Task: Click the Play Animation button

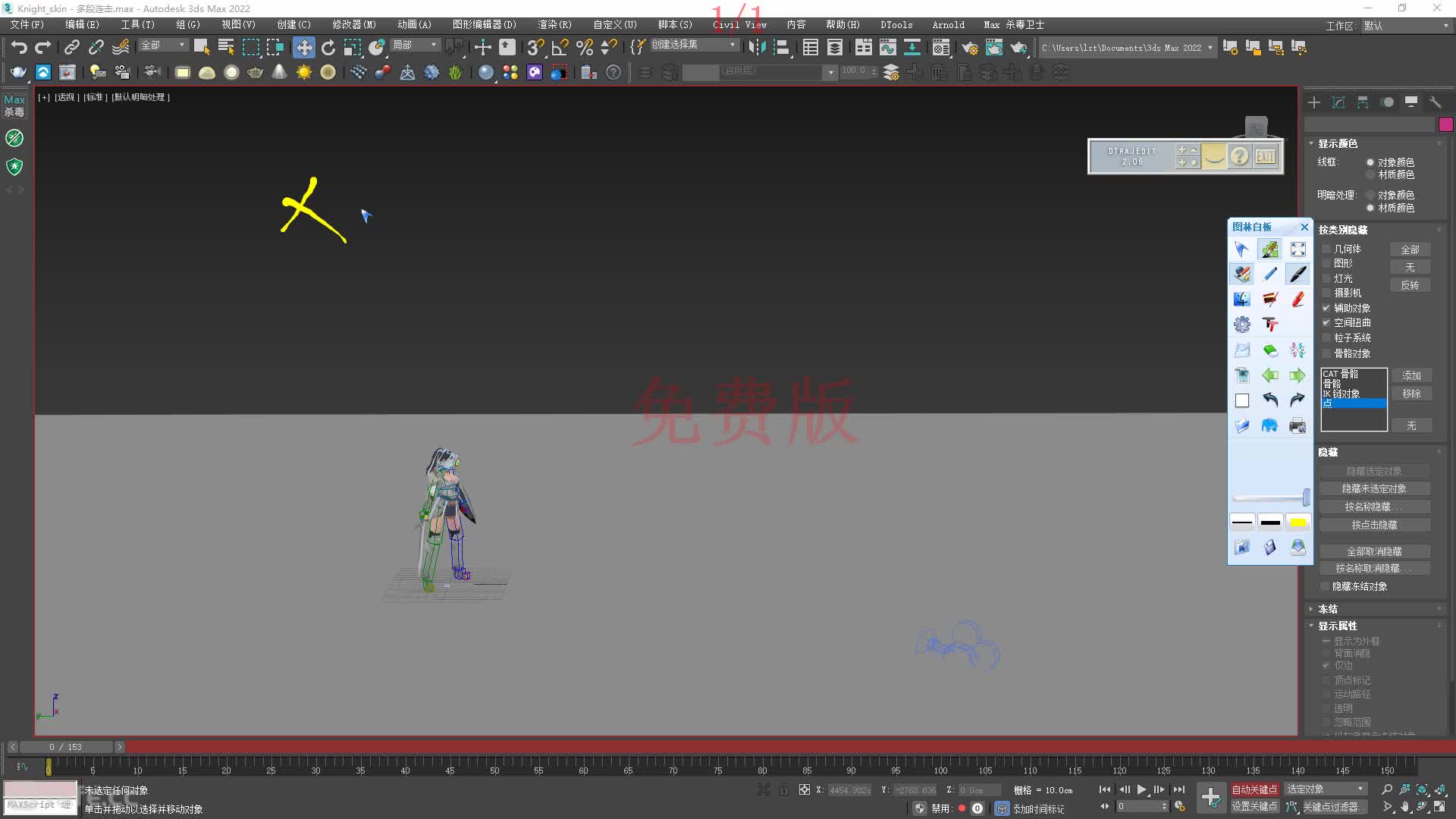Action: [x=1141, y=789]
